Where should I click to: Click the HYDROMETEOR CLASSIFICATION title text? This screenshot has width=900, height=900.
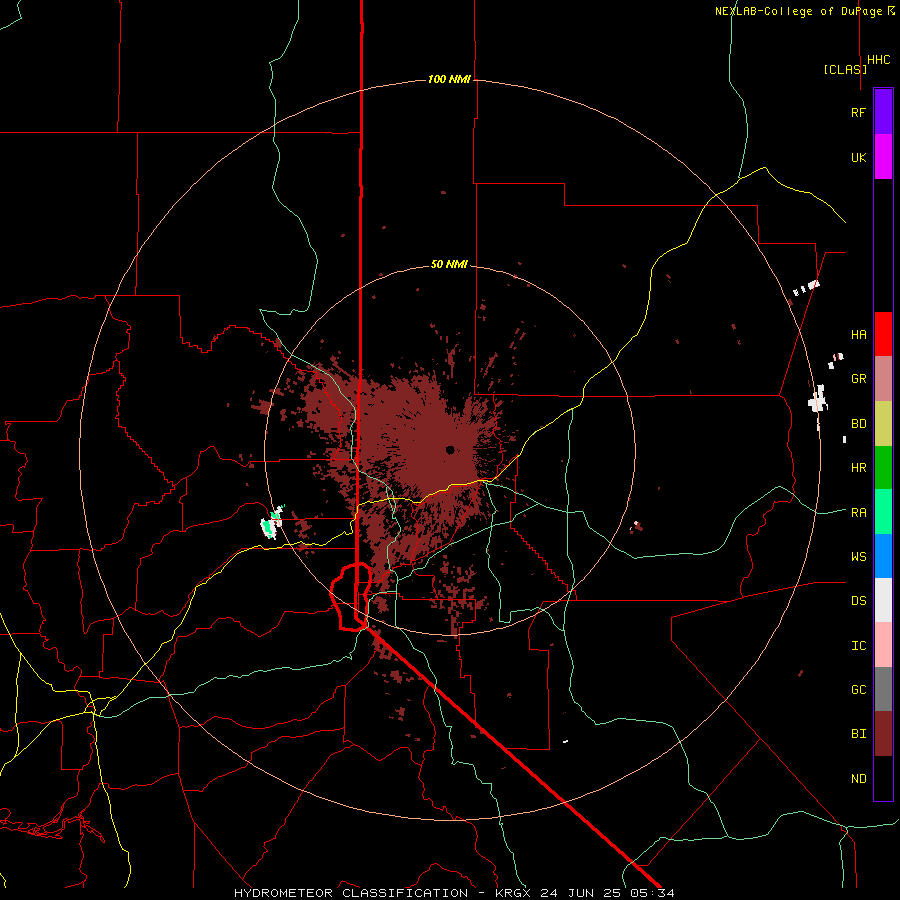351,893
